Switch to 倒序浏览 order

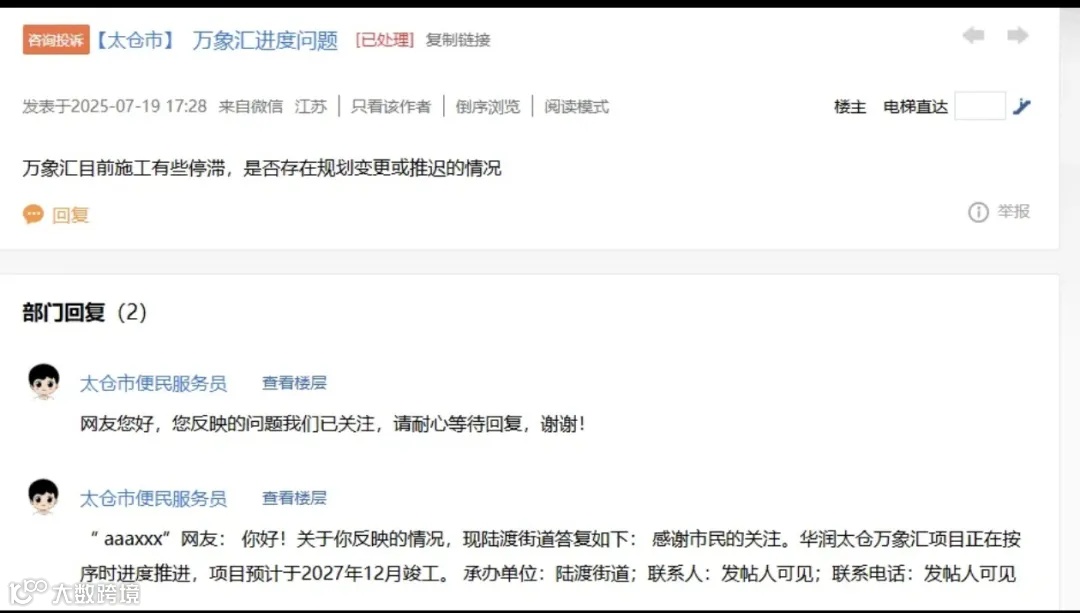click(488, 107)
